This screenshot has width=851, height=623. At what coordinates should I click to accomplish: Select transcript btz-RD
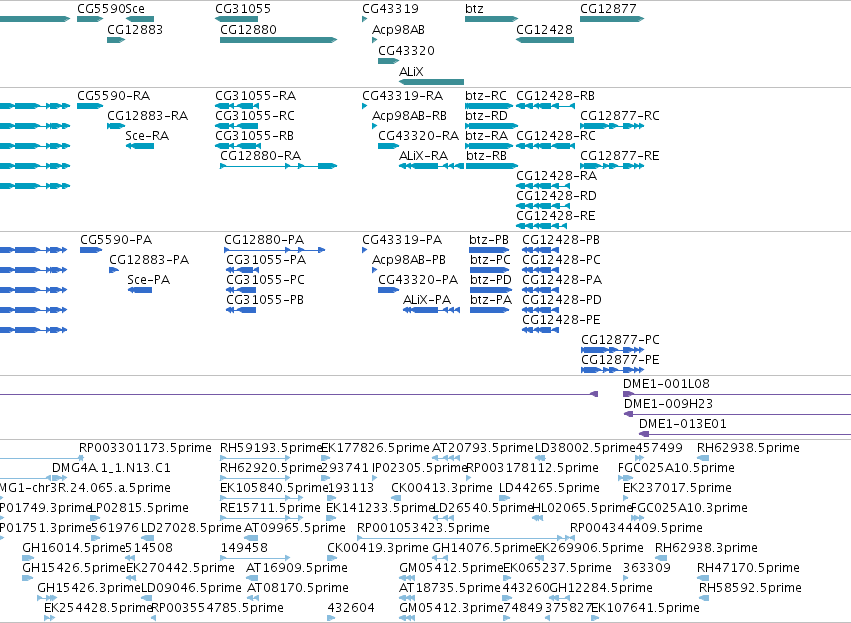click(x=486, y=116)
